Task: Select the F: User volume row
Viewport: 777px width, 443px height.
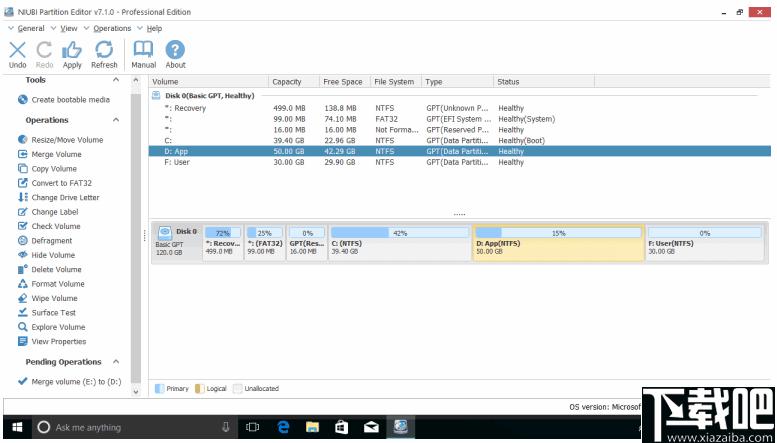Action: [x=460, y=162]
